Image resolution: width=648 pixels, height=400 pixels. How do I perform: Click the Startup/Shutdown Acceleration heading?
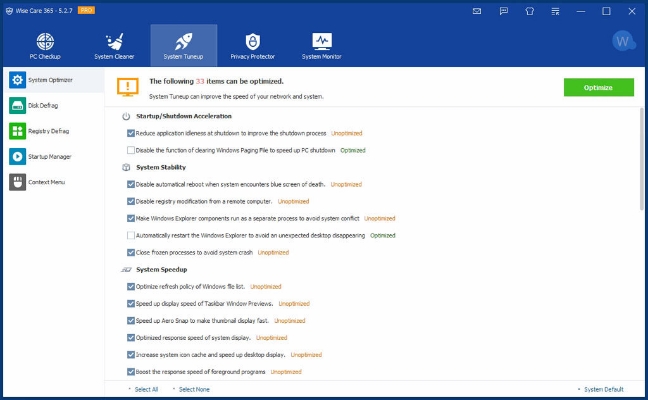coord(184,116)
